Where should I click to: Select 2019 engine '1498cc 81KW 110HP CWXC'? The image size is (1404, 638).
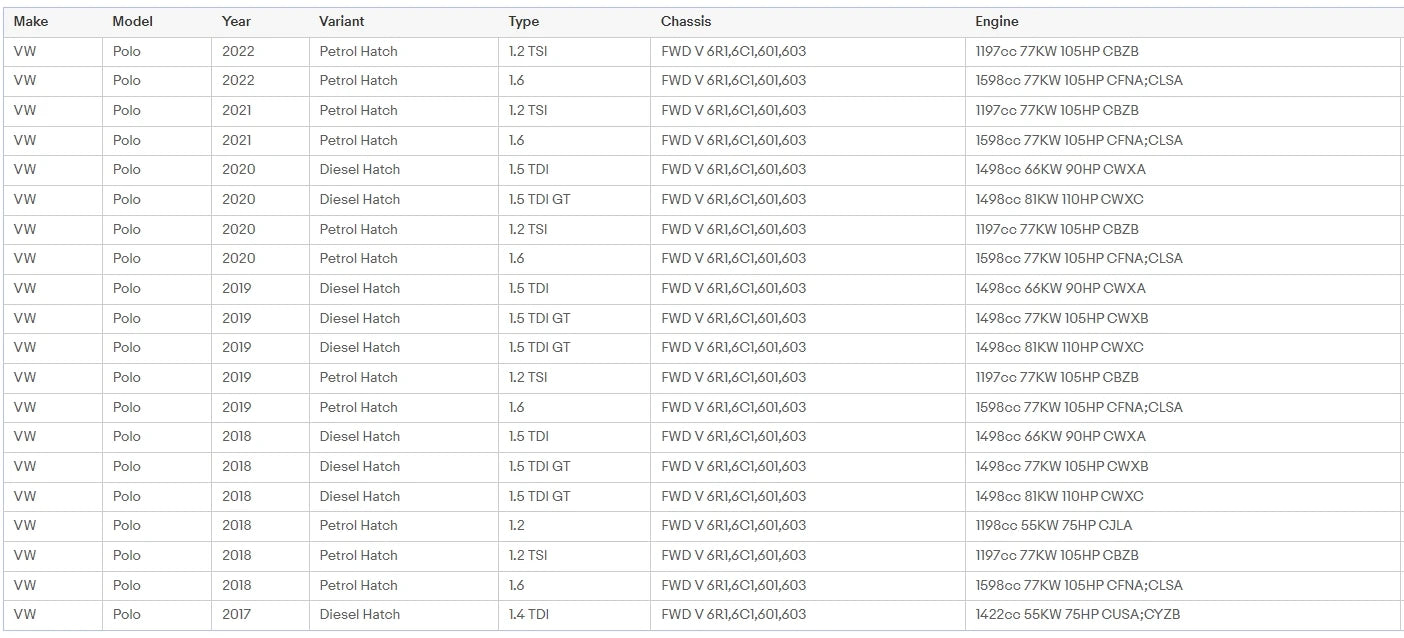[1059, 347]
